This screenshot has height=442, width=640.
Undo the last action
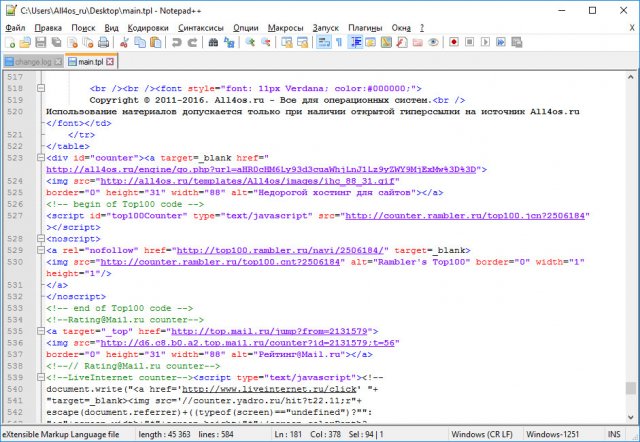pyautogui.click(x=176, y=42)
